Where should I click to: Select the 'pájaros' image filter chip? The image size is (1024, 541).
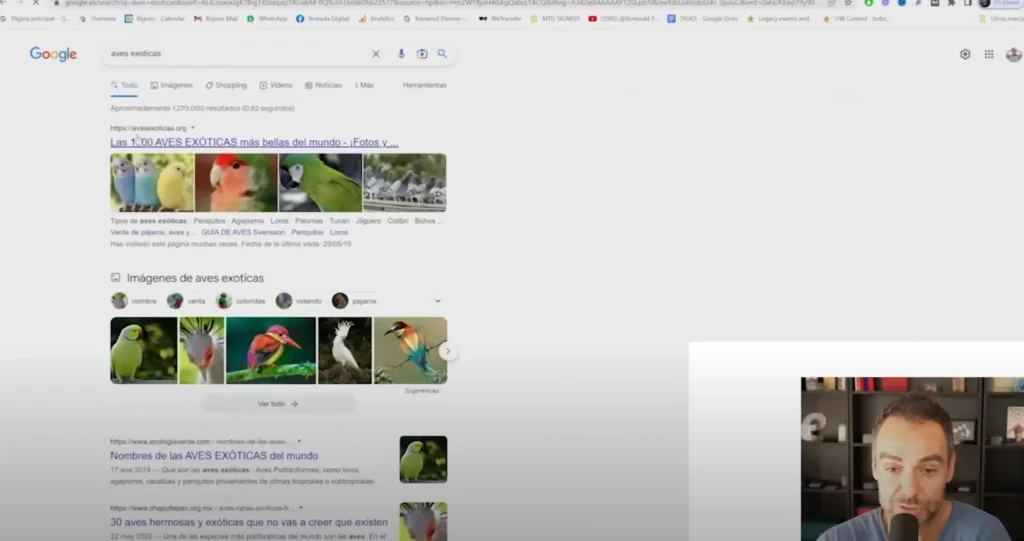tap(355, 301)
